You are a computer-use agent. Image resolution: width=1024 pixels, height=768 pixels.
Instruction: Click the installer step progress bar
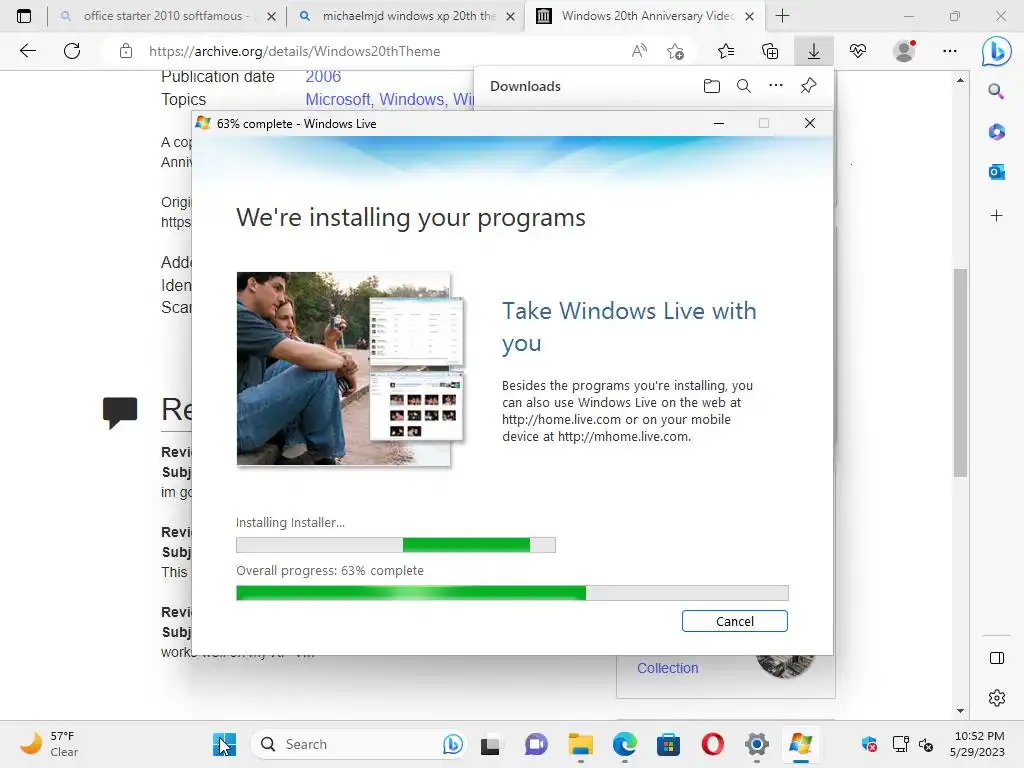click(396, 545)
